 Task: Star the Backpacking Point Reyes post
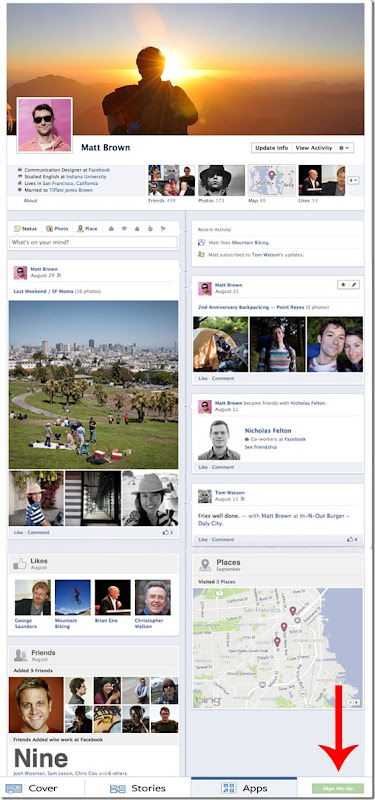343,285
